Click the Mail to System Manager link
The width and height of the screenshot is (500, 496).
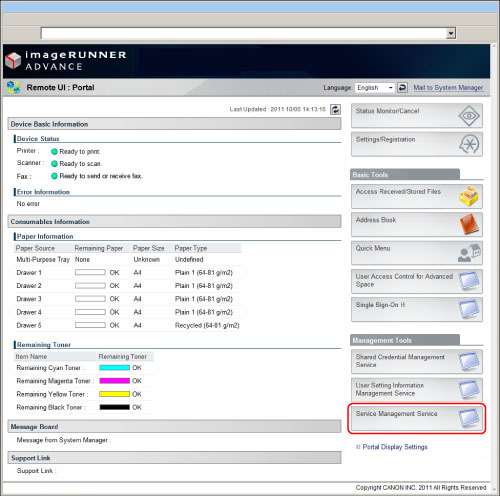point(448,88)
